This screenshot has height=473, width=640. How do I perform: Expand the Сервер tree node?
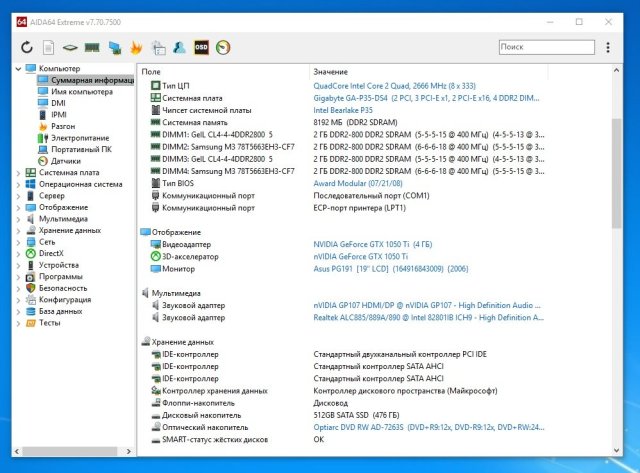point(18,196)
